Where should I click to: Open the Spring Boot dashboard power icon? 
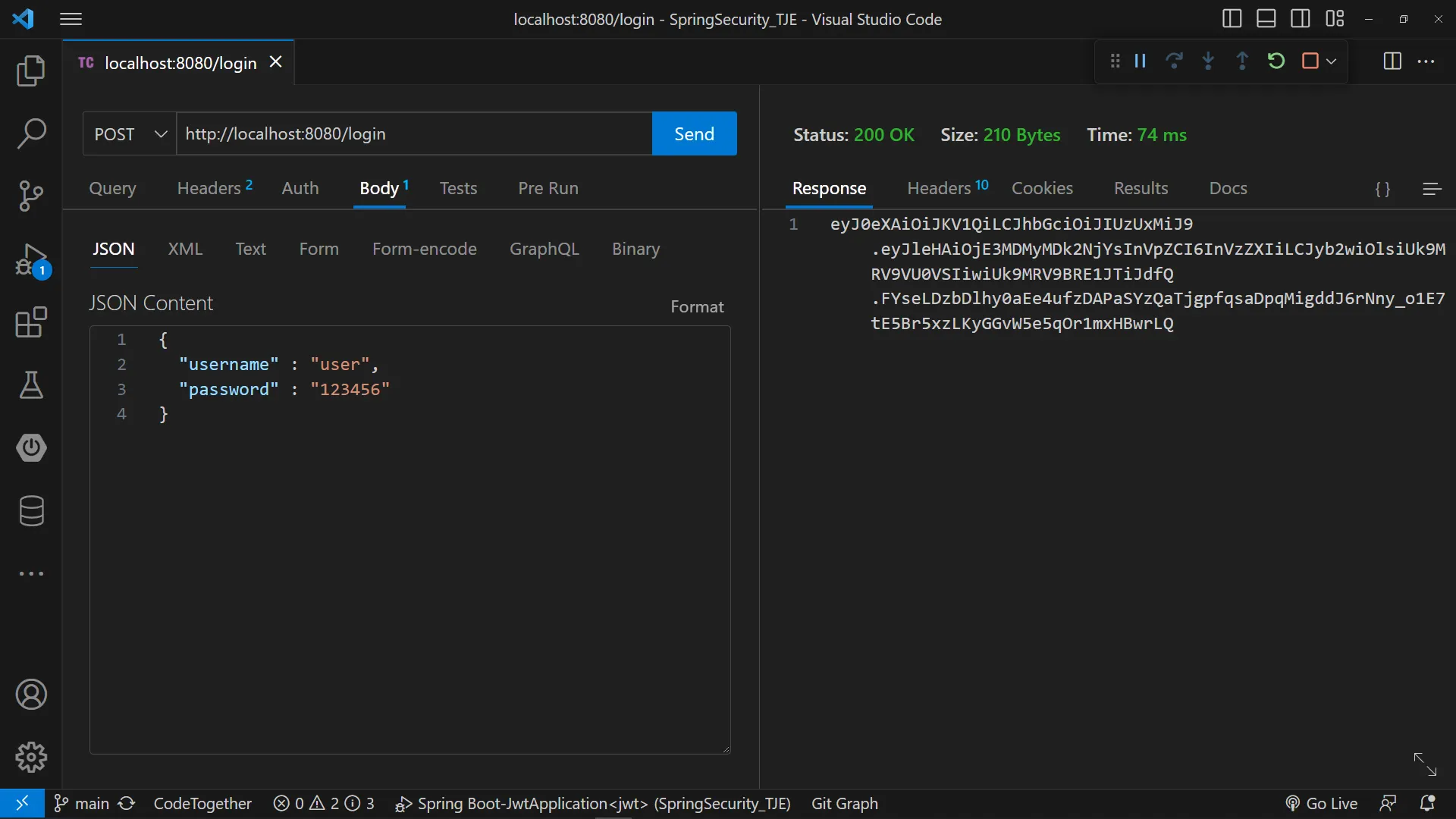coord(31,447)
